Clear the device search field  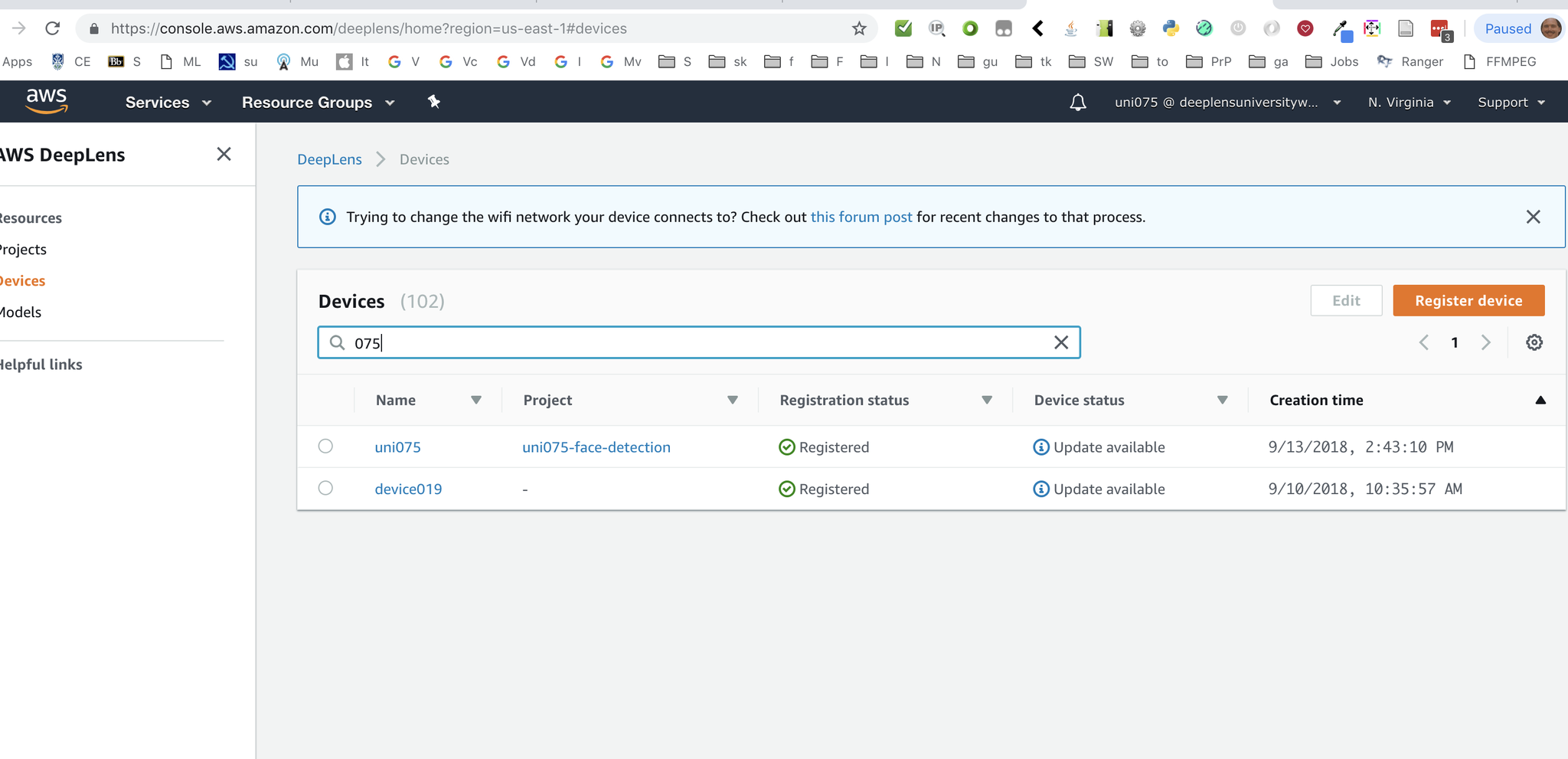1060,342
